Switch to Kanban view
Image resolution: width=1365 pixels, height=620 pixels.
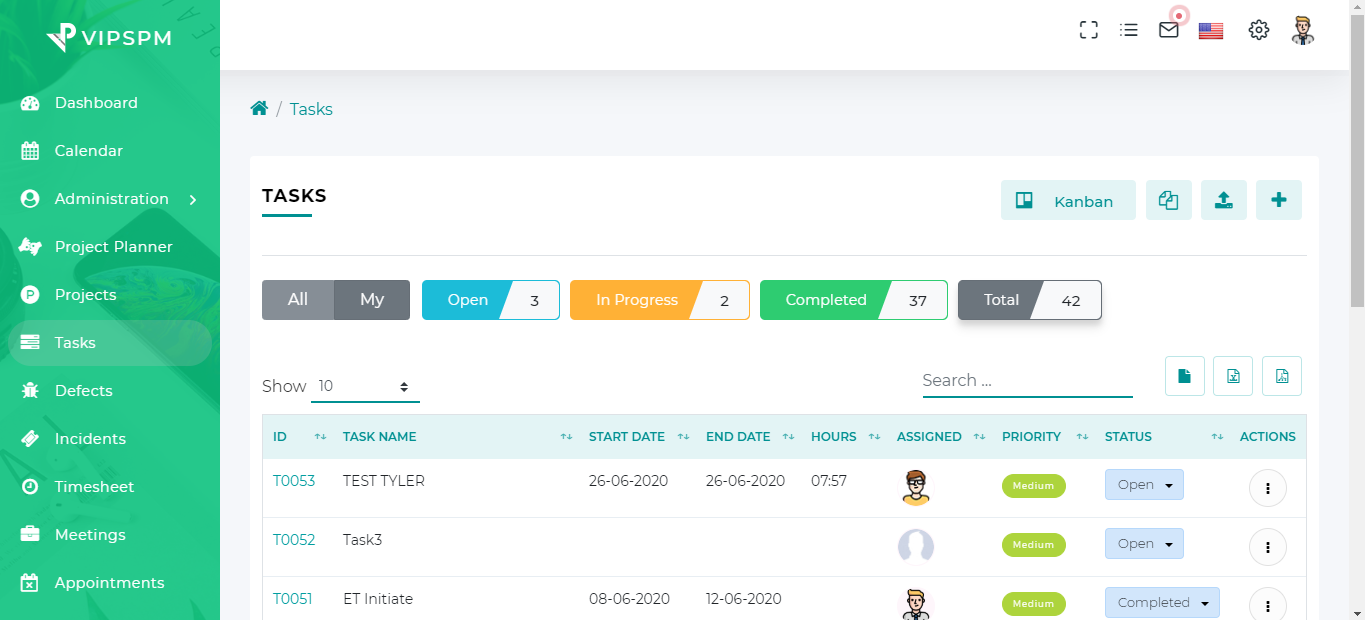(1068, 200)
